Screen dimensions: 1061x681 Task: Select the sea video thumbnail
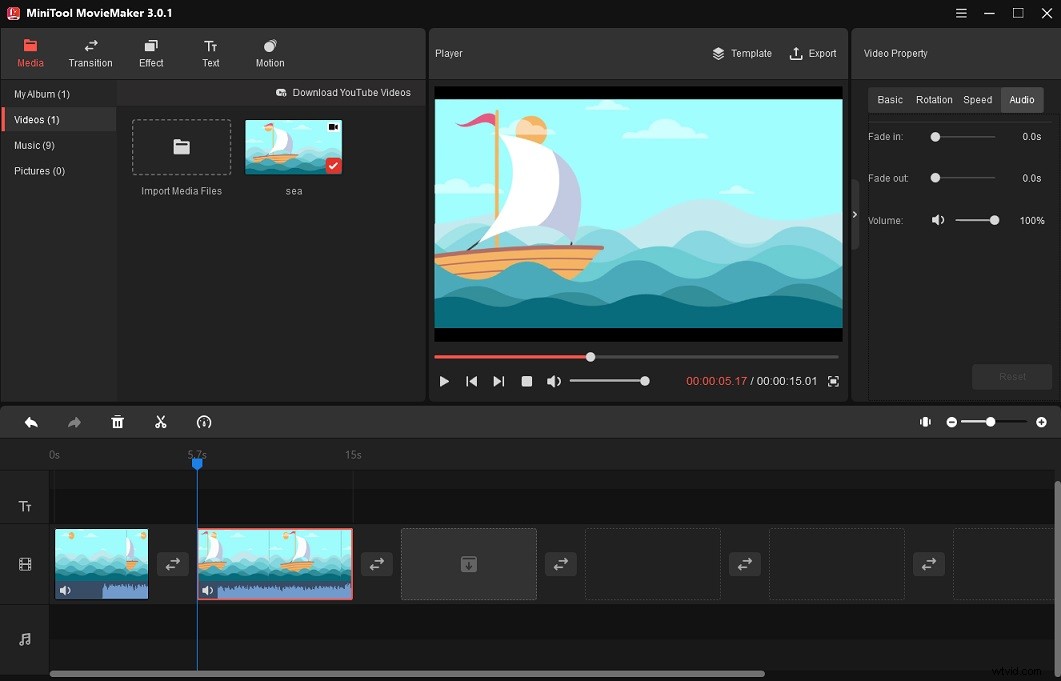coord(293,145)
